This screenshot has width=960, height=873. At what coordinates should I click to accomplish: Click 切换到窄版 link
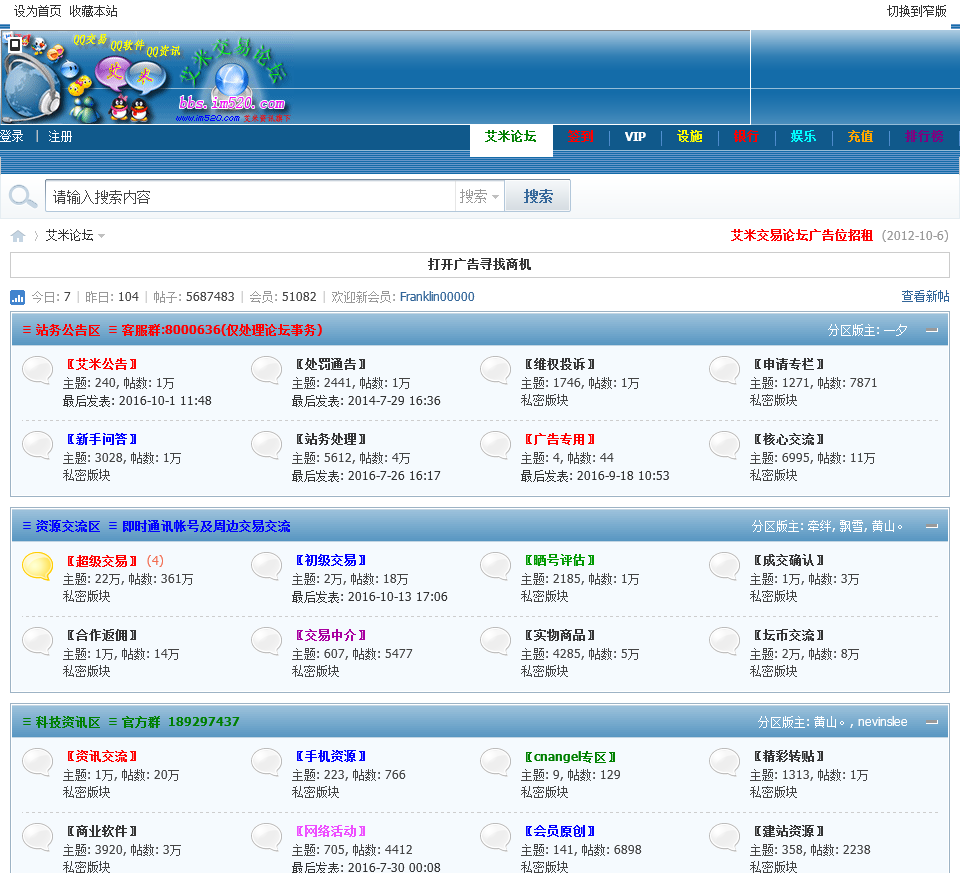[917, 12]
